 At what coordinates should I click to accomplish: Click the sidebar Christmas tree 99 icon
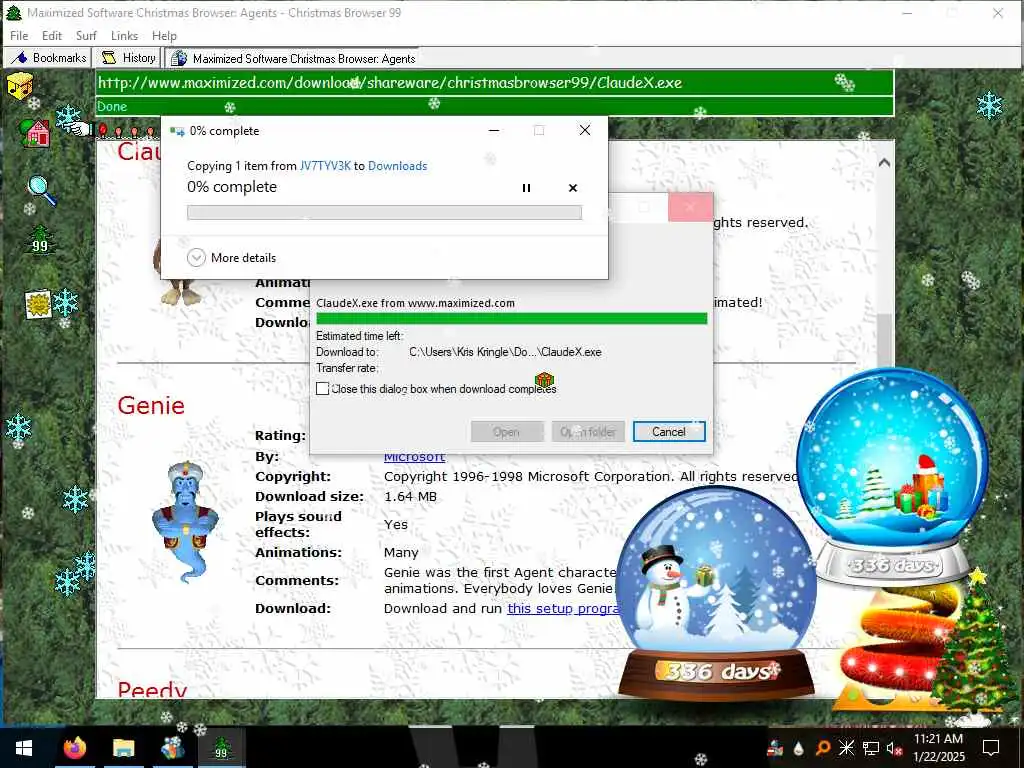pos(40,240)
